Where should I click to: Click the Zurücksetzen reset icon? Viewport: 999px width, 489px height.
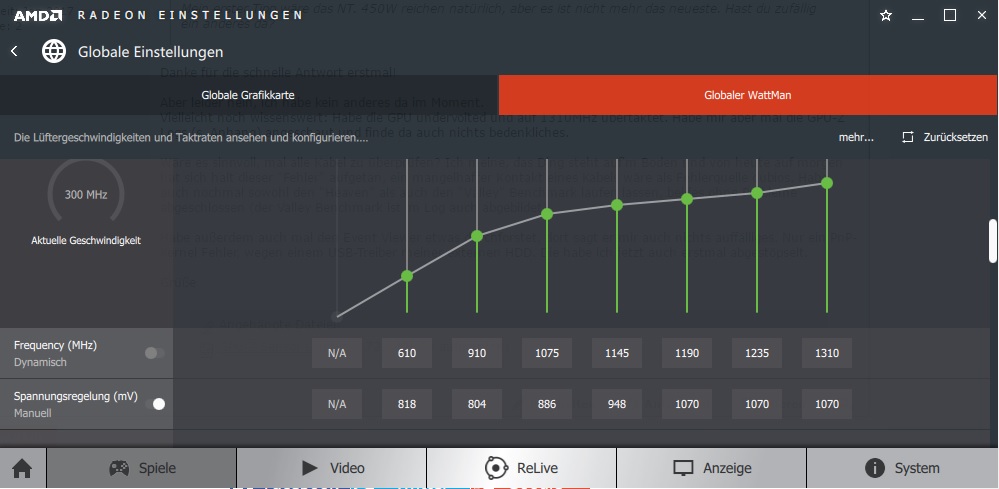click(908, 137)
